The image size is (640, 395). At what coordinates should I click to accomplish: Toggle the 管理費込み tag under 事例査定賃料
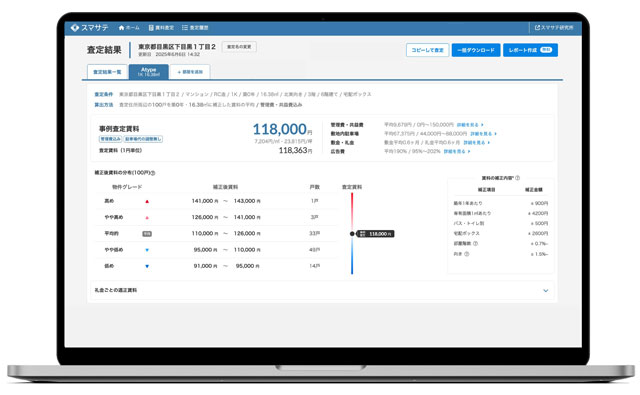(110, 139)
